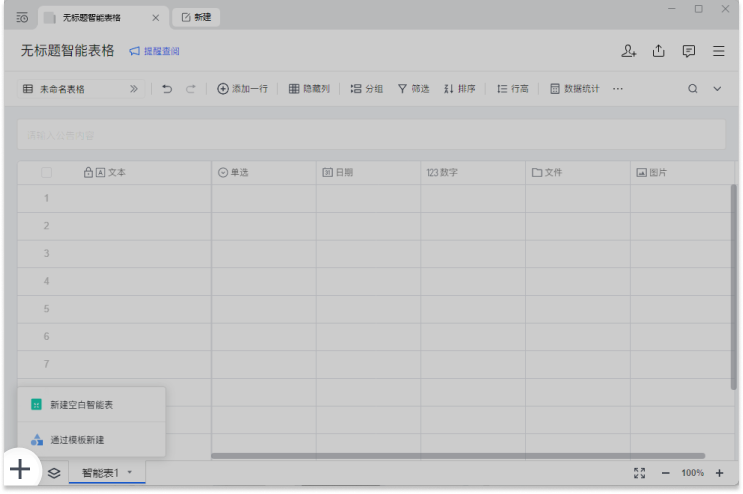Click the search magnifier icon
Screen dimensions: 743x494
(692, 89)
